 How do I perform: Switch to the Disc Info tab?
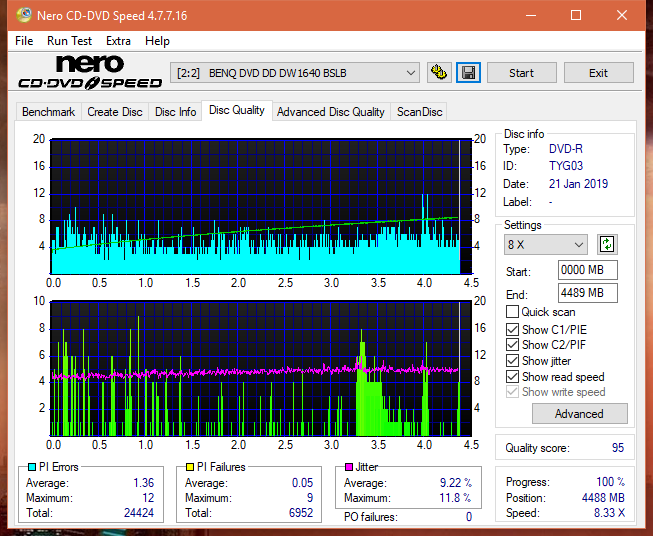175,112
